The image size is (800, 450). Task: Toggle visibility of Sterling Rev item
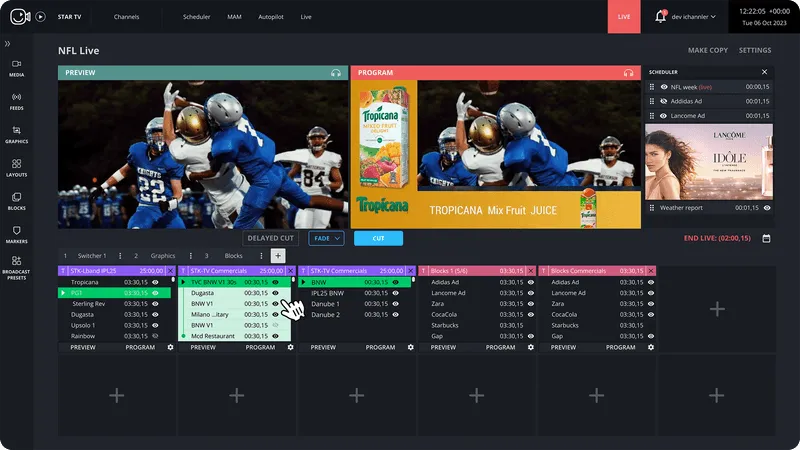155,304
